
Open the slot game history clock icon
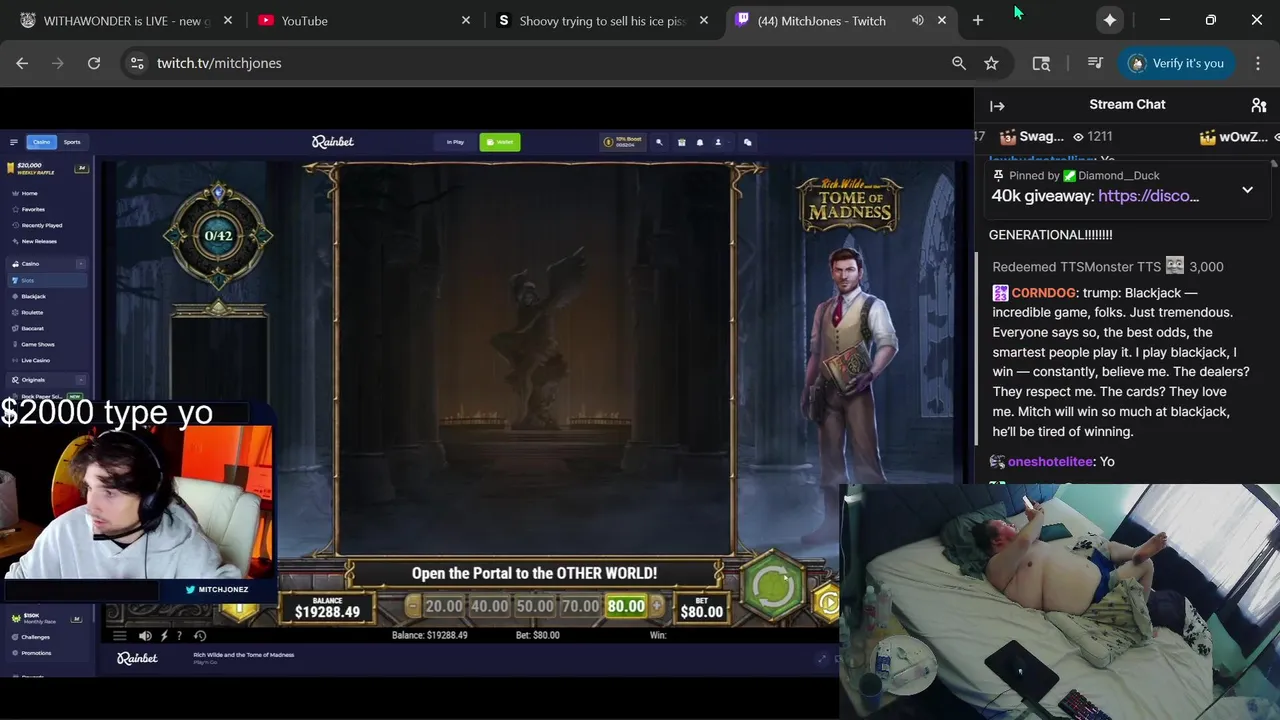point(200,636)
